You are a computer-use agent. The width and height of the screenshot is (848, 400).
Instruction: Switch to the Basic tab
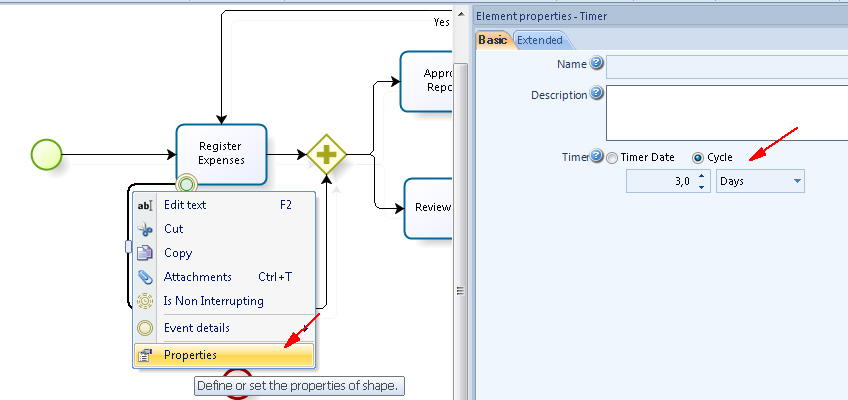[493, 40]
